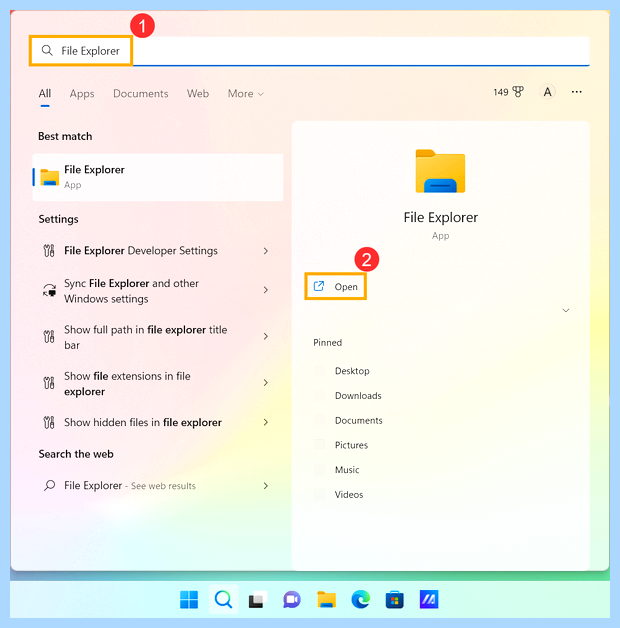This screenshot has width=620, height=628.
Task: Click File Explorer title in preview pane
Action: tap(441, 217)
